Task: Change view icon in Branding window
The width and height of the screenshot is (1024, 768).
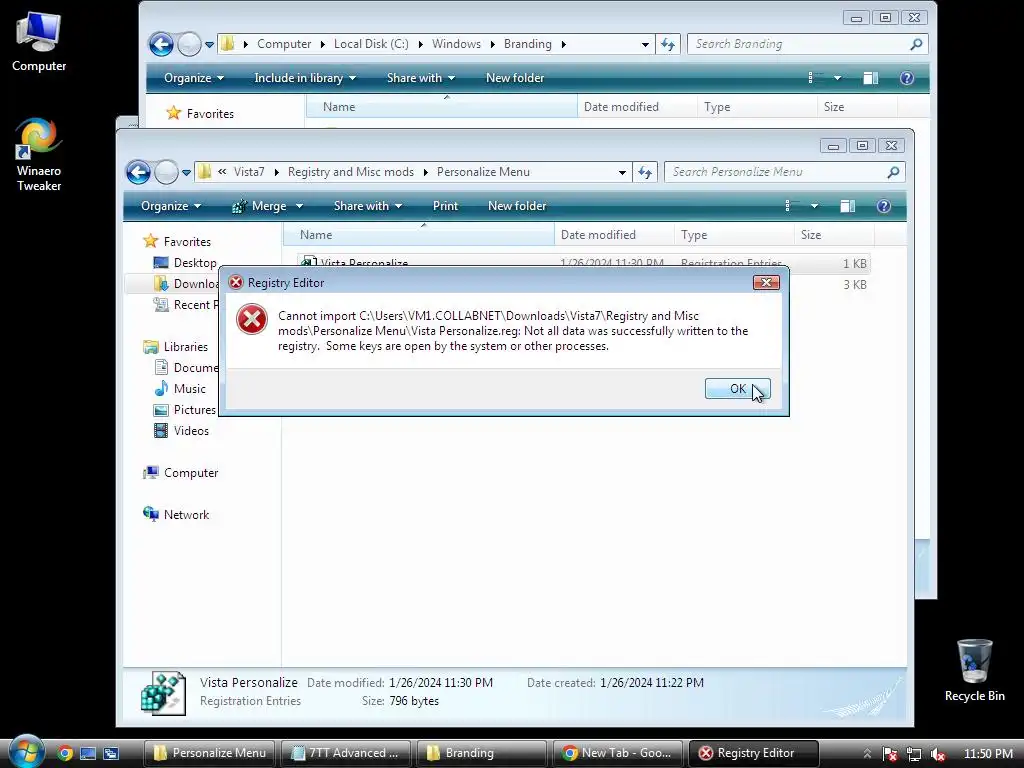Action: [x=815, y=78]
